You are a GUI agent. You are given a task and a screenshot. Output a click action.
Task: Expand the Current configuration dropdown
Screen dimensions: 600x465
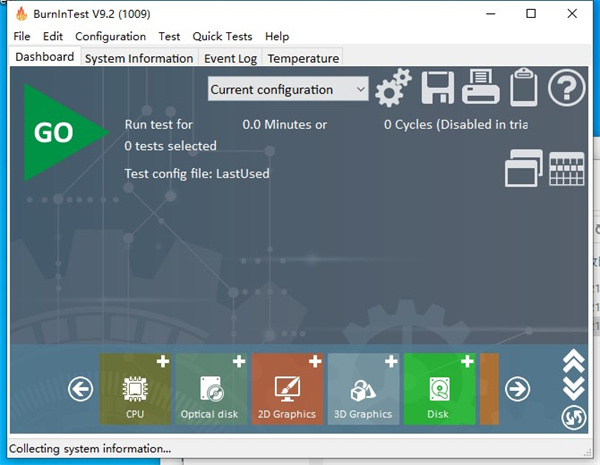coord(288,90)
